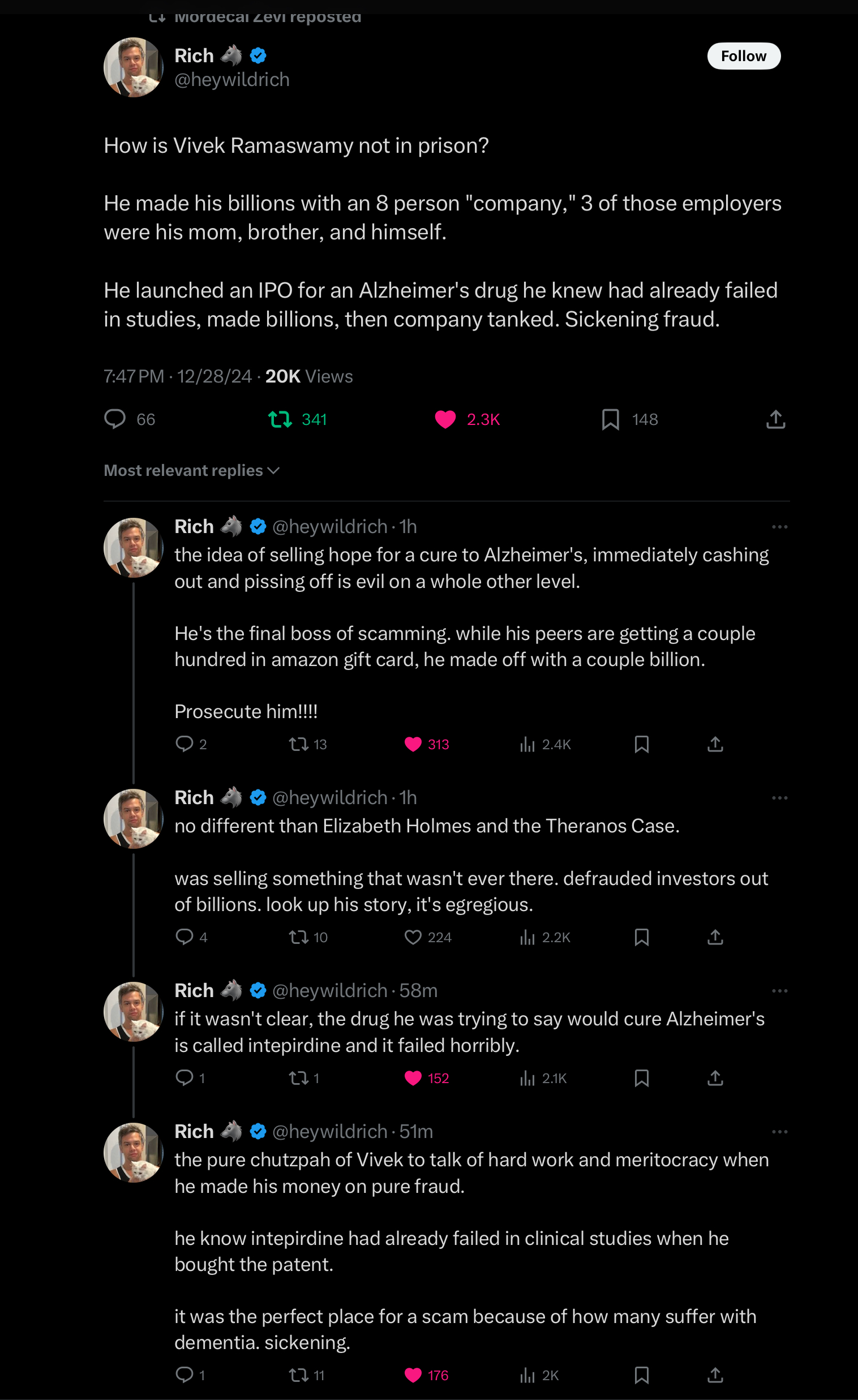
Task: Reply to the chutzpah post from 51m ago
Action: pos(184,1375)
